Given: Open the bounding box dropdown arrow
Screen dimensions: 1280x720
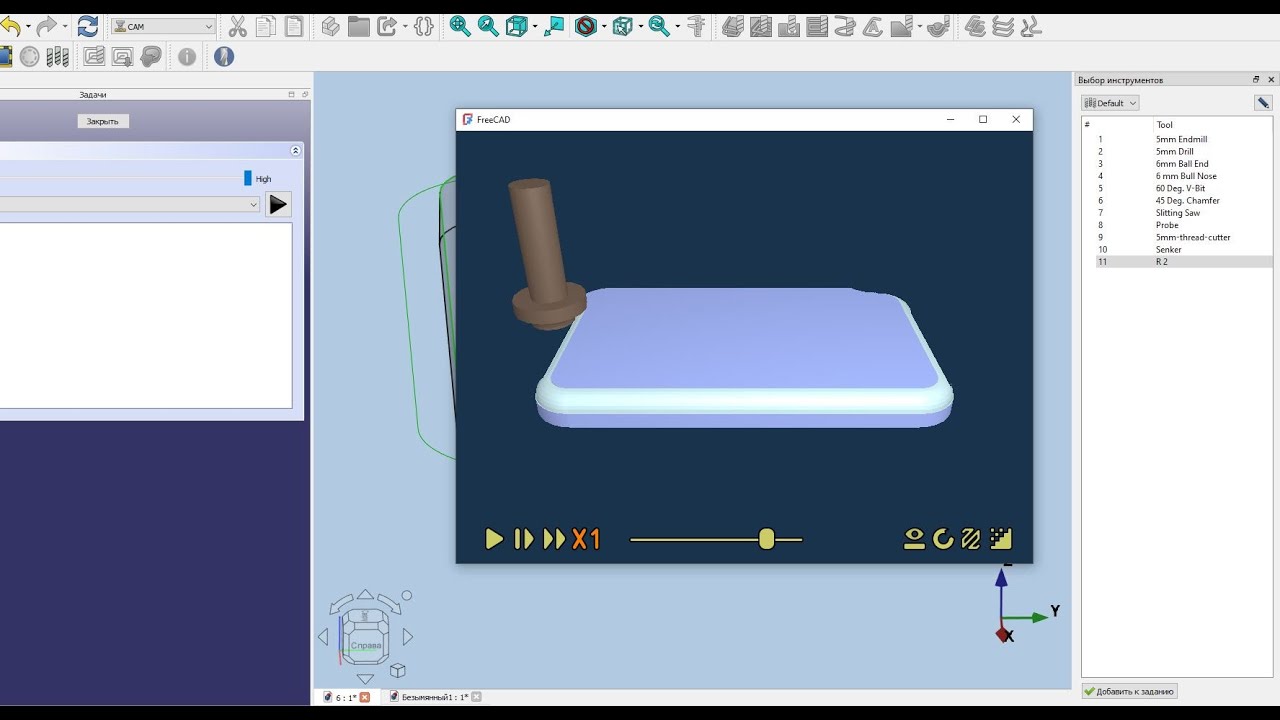Looking at the screenshot, I should 640,27.
